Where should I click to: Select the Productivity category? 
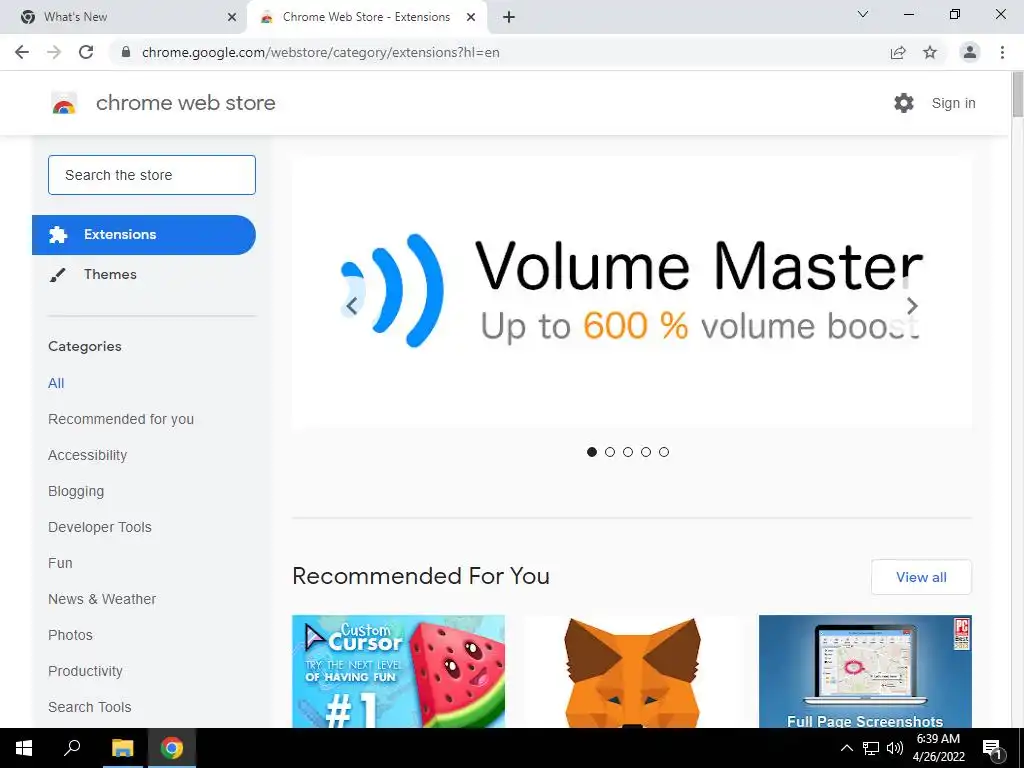(x=86, y=671)
